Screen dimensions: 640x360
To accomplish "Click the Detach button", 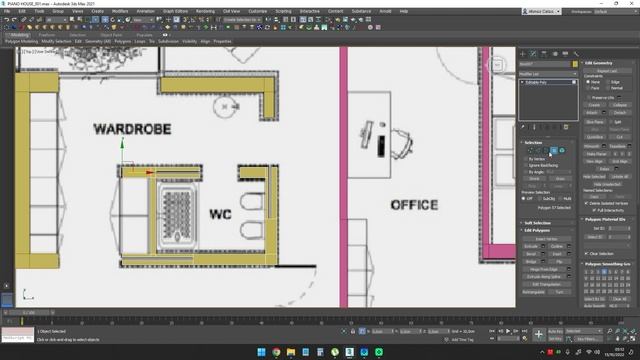I will [620, 112].
